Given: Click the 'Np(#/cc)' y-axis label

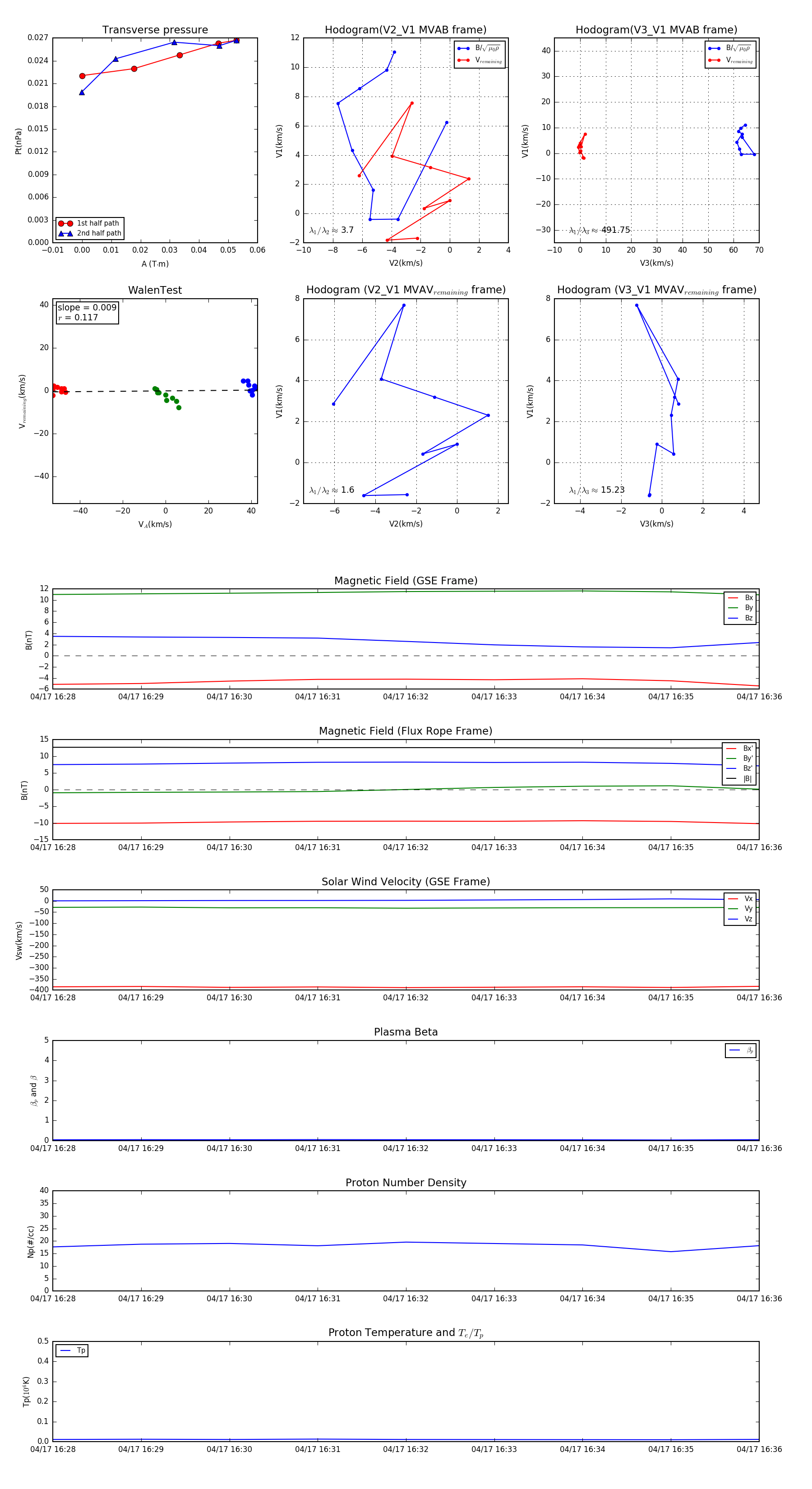Looking at the screenshot, I should pyautogui.click(x=31, y=1241).
